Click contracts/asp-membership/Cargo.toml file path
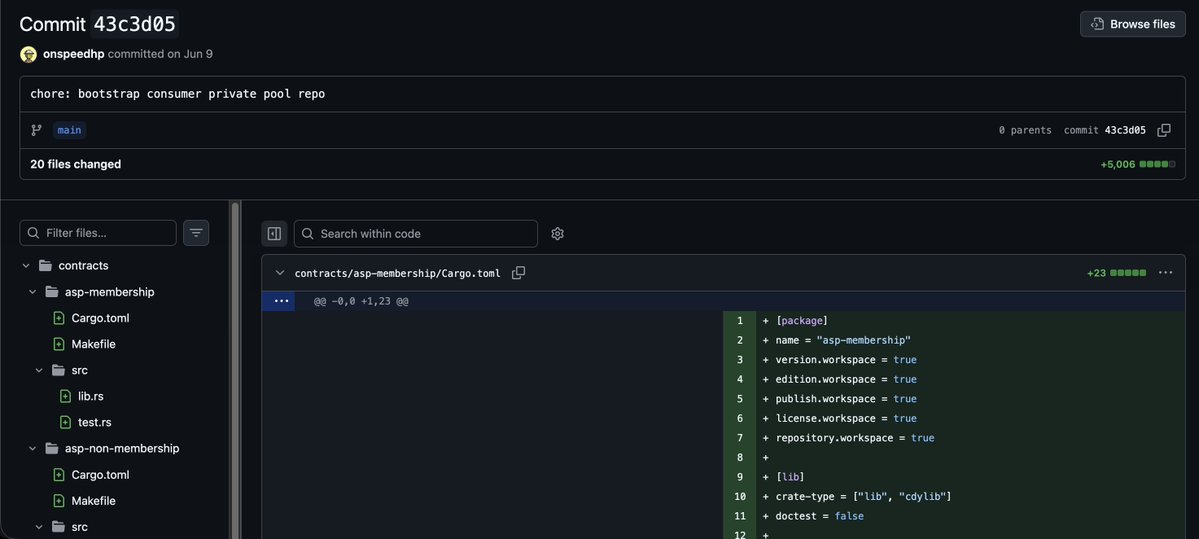The image size is (1199, 539). (398, 273)
